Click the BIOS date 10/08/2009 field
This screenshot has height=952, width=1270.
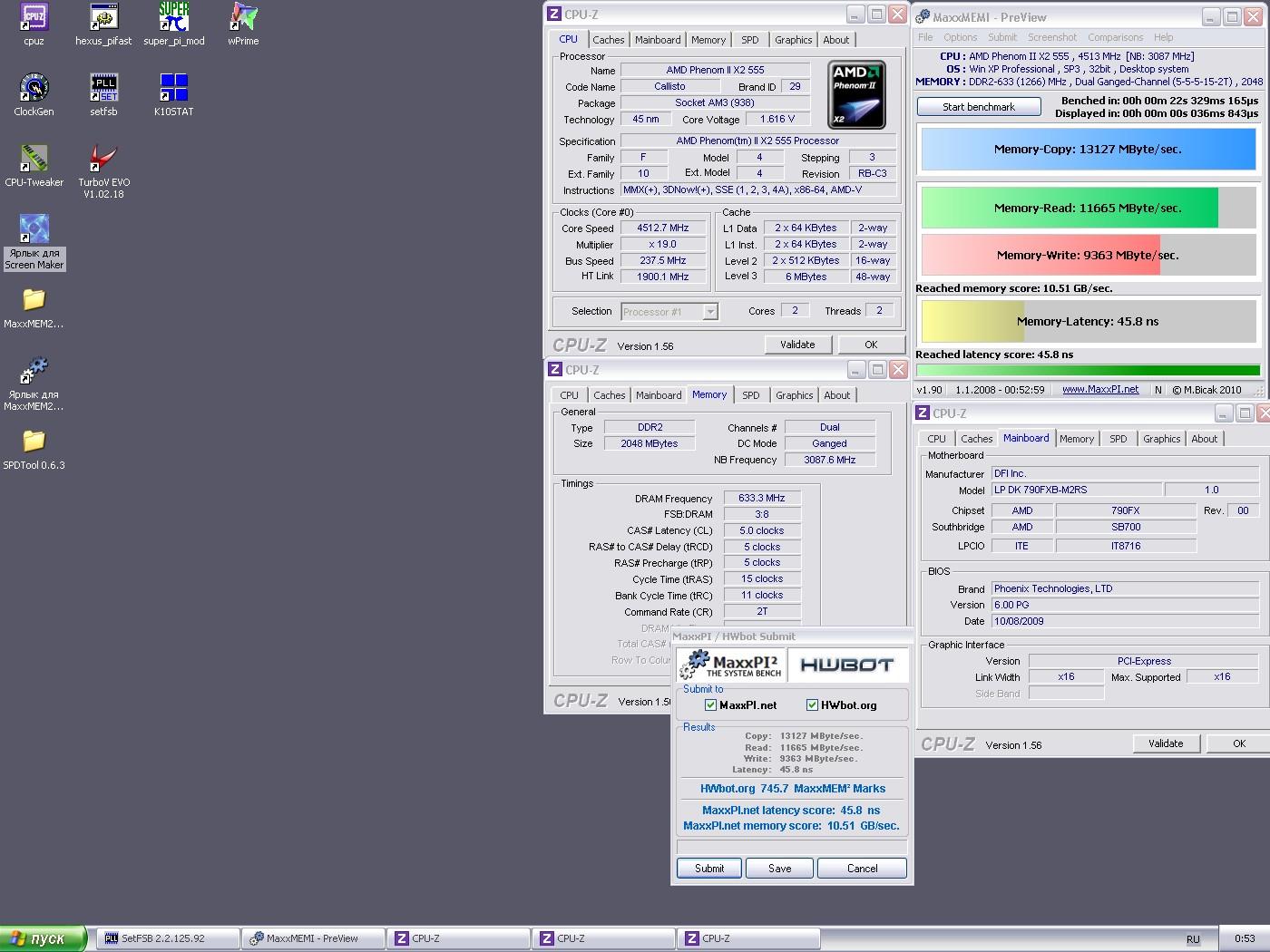coord(1125,622)
